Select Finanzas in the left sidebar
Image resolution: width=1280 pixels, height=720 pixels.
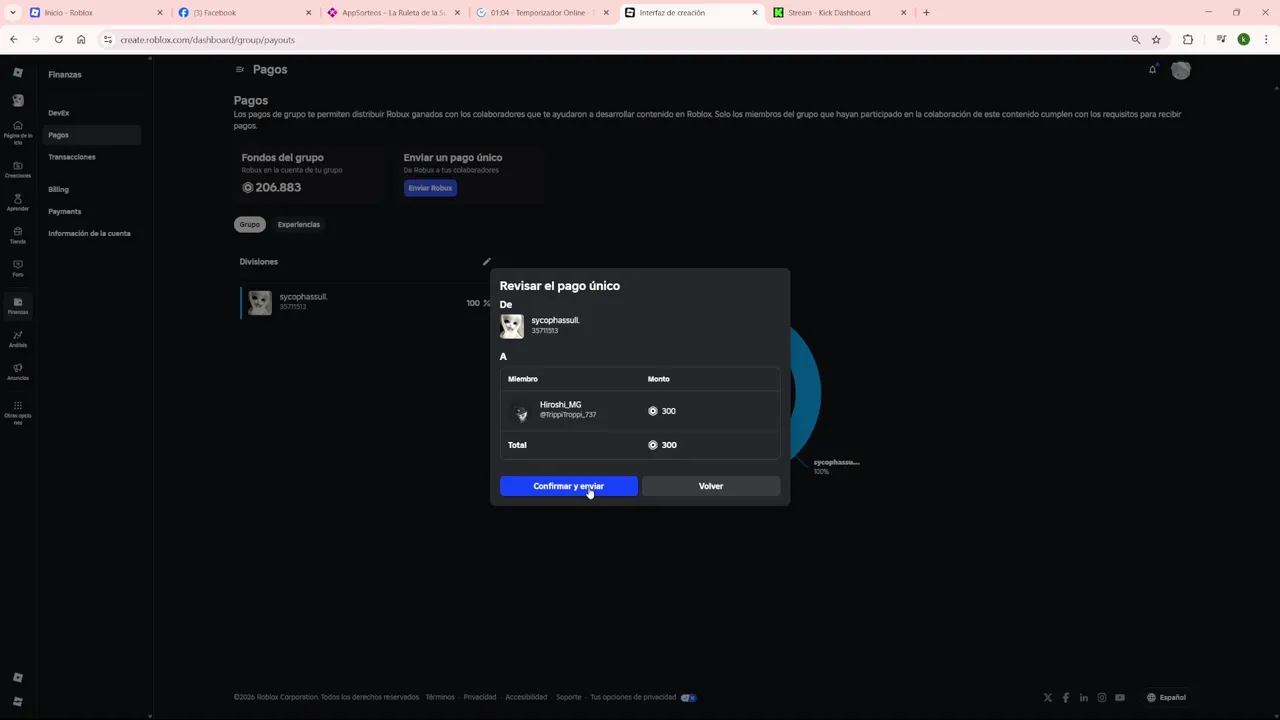17,306
